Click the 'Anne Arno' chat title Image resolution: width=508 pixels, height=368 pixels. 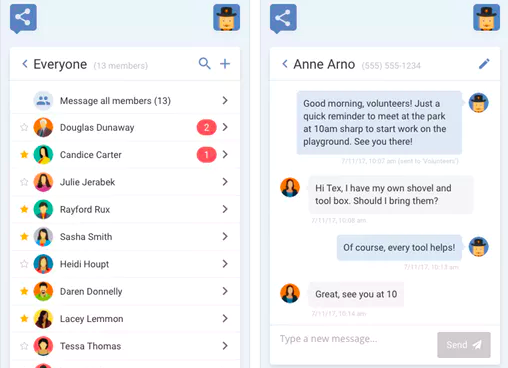324,64
